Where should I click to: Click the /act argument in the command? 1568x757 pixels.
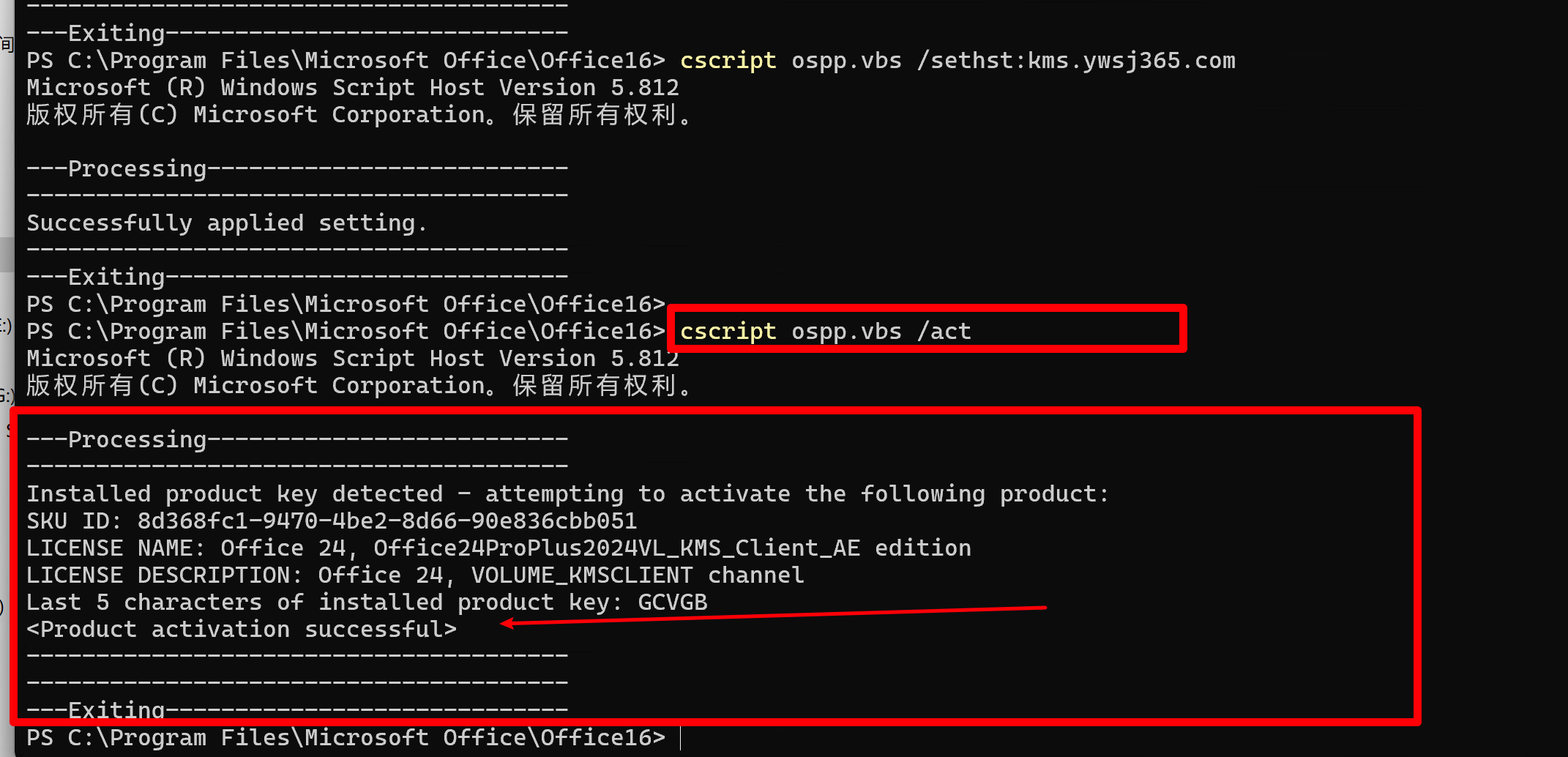click(944, 332)
